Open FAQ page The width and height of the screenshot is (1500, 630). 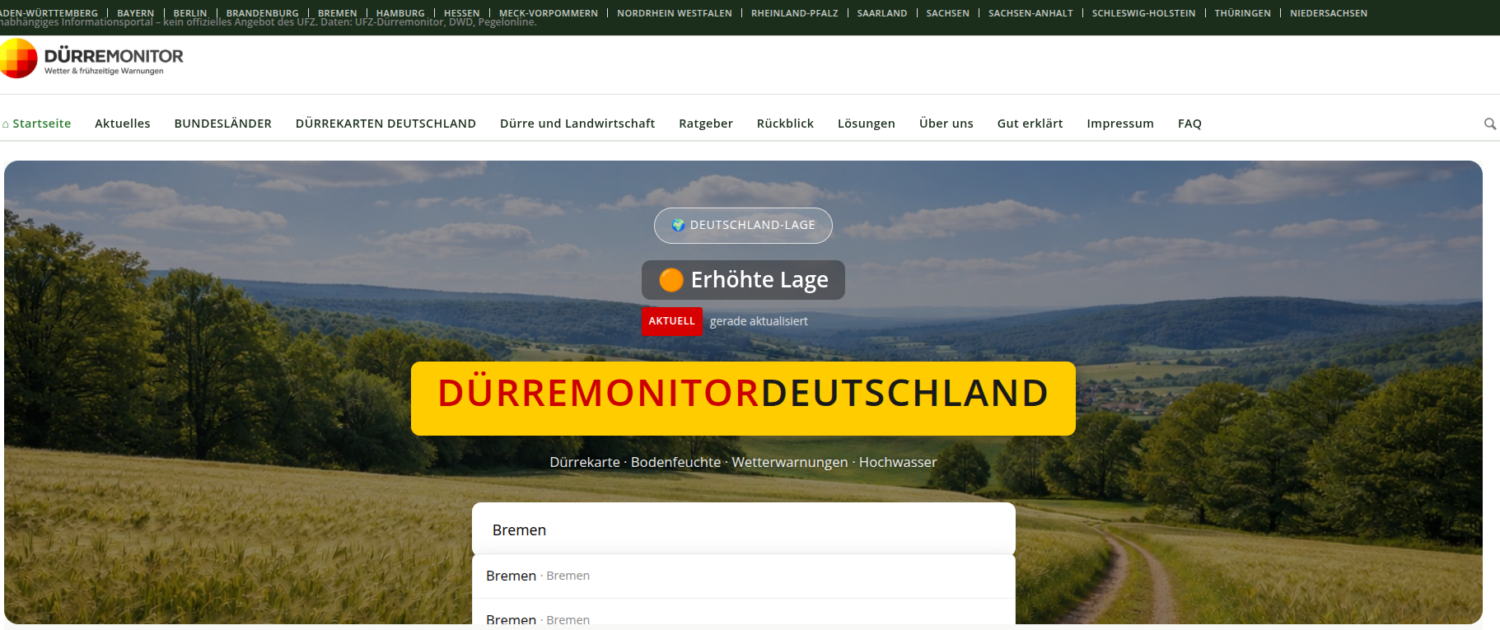(1189, 124)
